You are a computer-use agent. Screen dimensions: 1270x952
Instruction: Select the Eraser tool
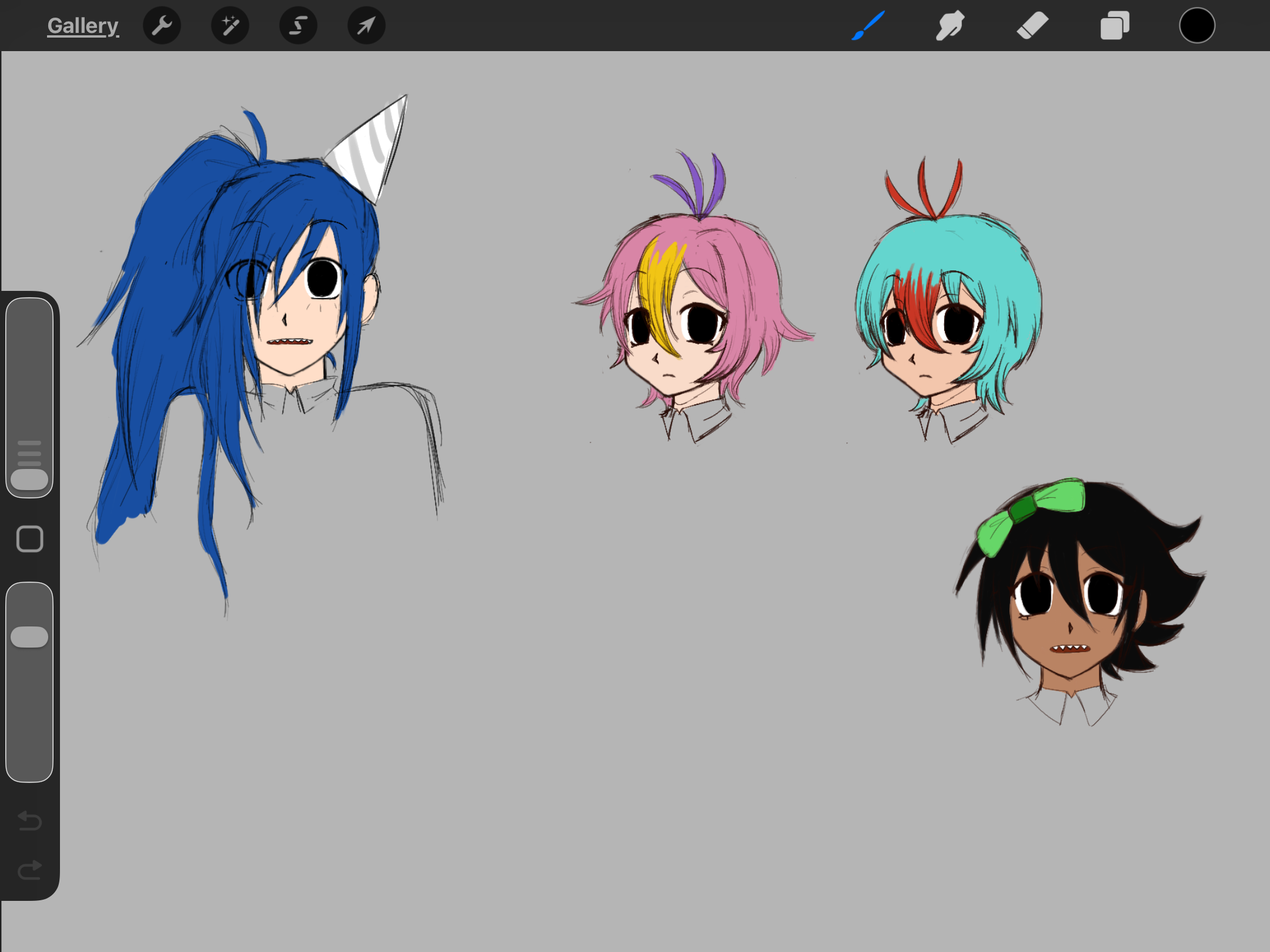pyautogui.click(x=1032, y=26)
